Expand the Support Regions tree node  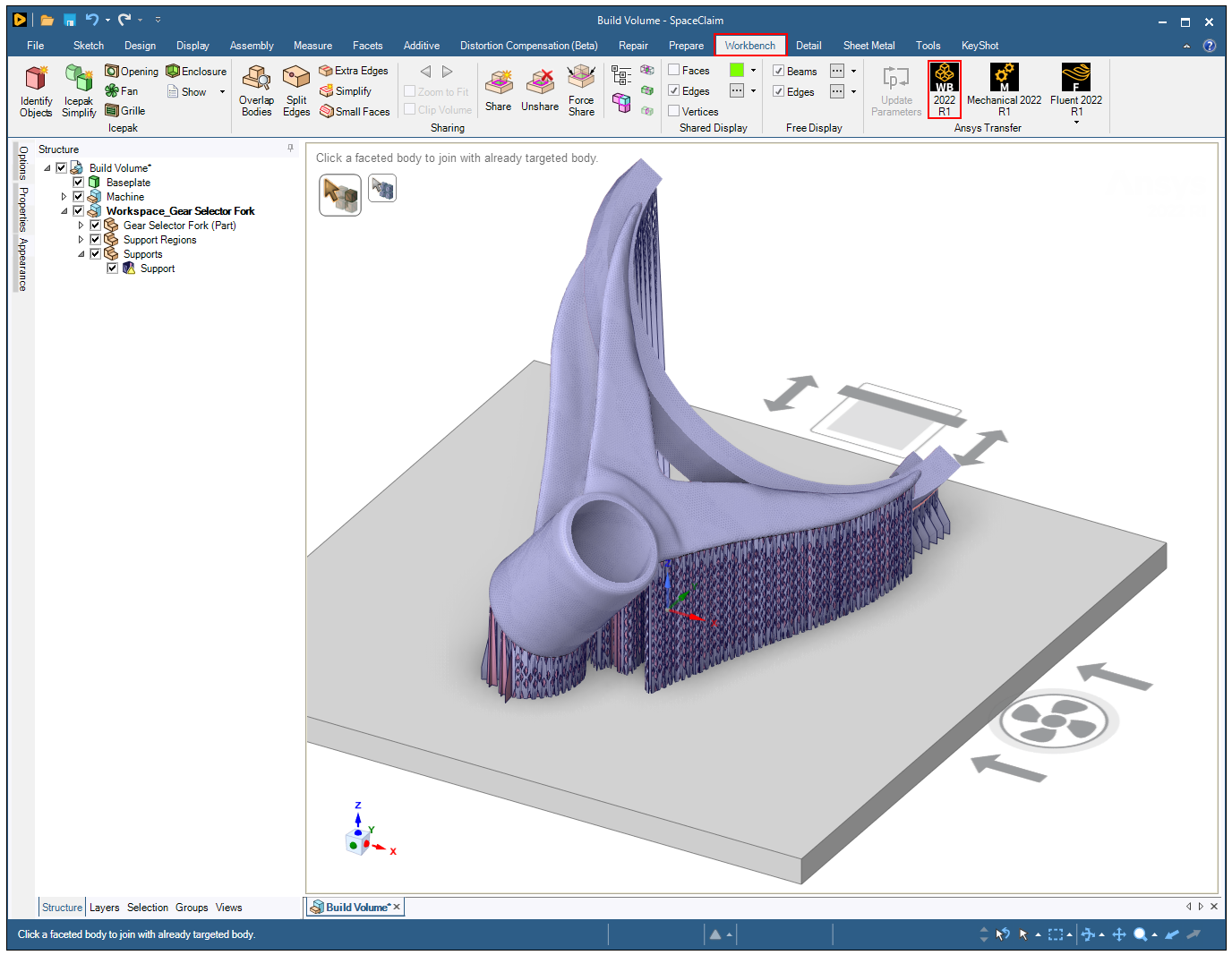pos(81,239)
